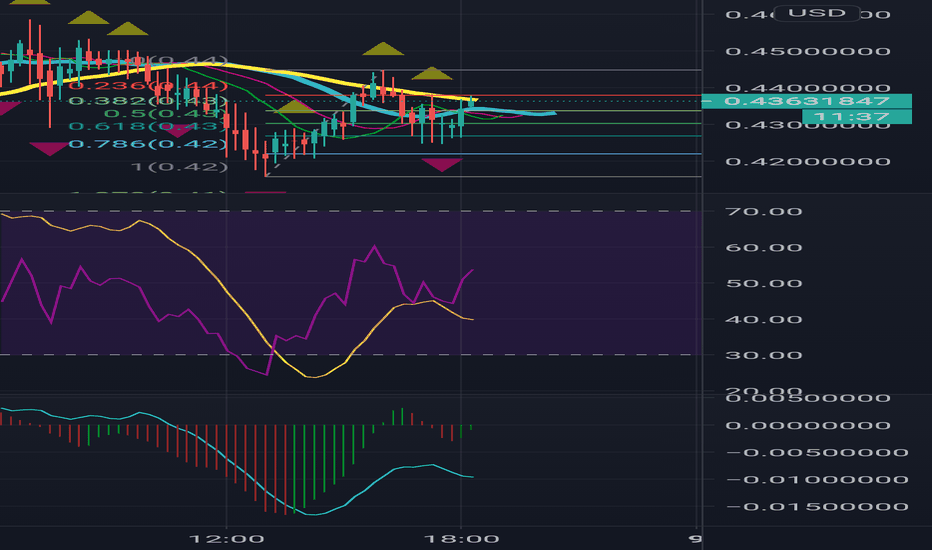Click the 11:37 bar countdown label
This screenshot has width=932, height=550.
point(857,117)
